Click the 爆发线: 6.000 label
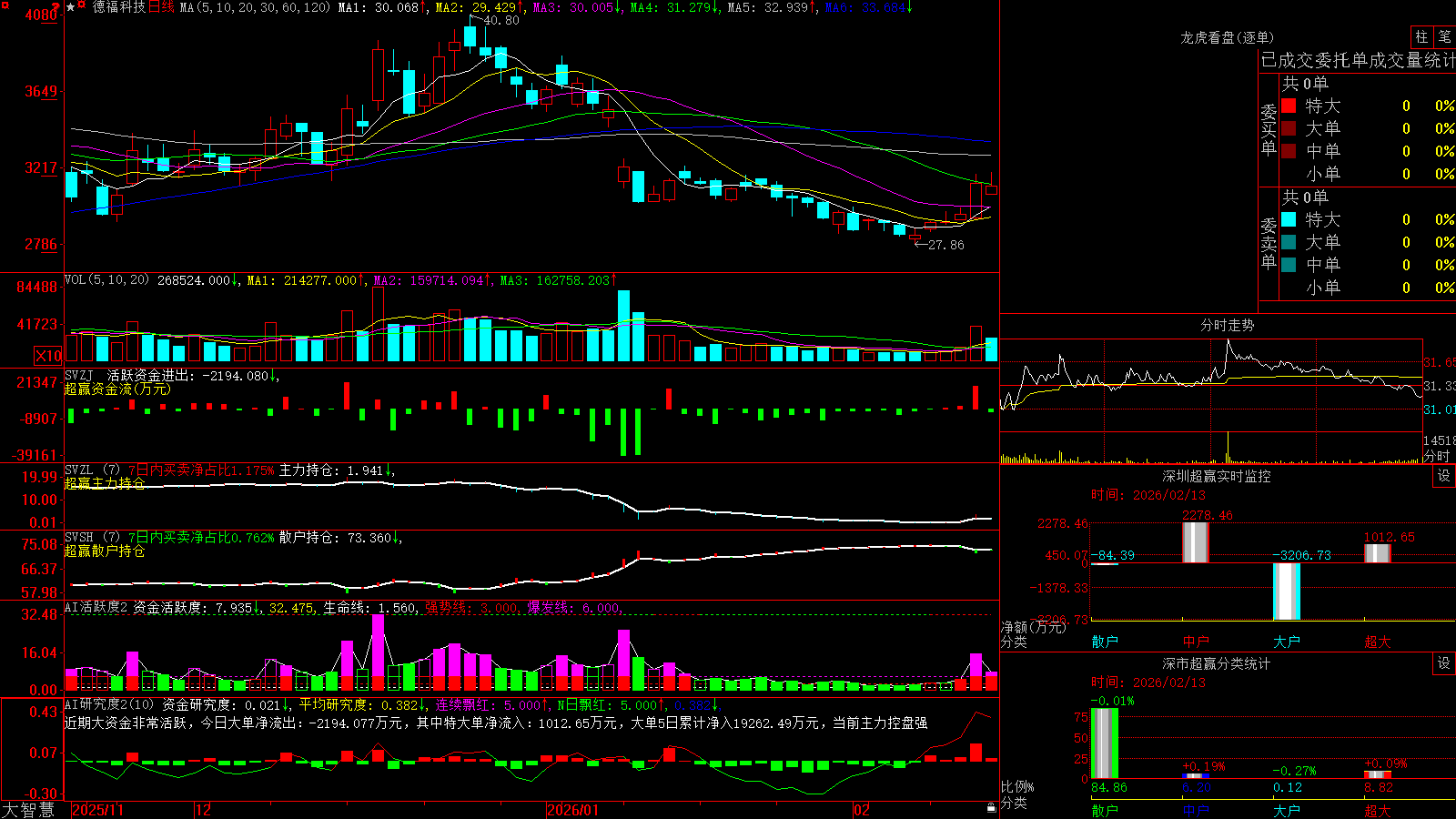This screenshot has width=1456, height=819. coord(574,607)
